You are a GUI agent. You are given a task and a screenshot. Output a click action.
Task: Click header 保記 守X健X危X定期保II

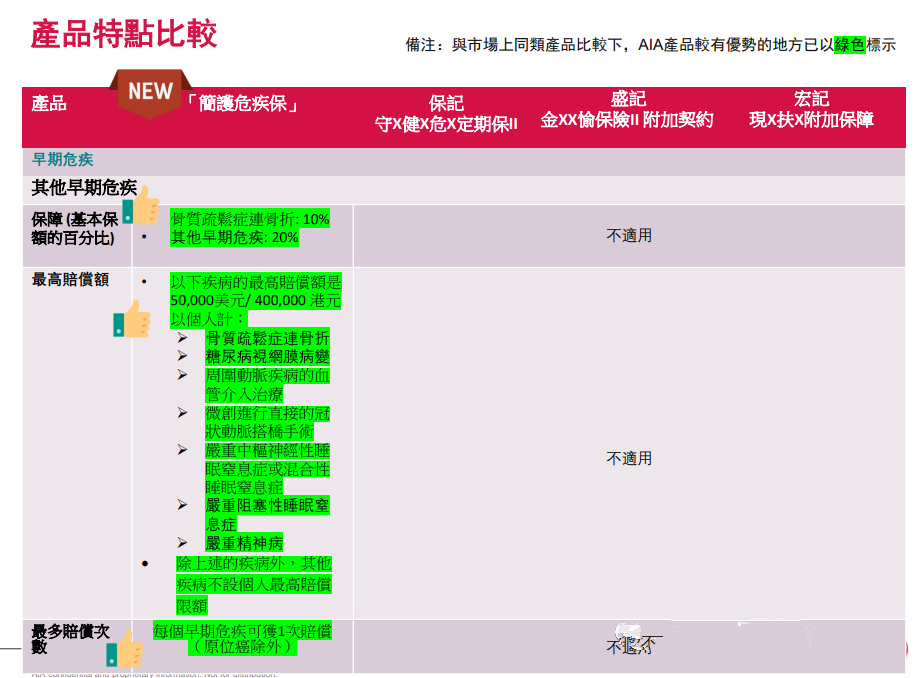click(446, 113)
